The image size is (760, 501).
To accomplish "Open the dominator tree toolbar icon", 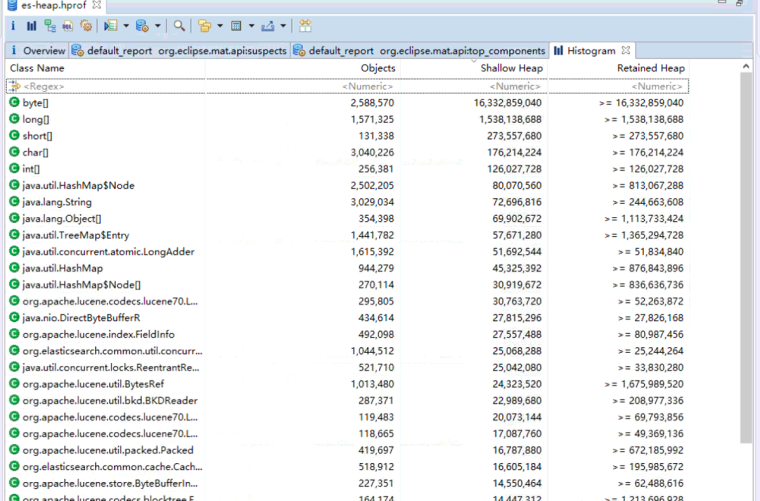I will pyautogui.click(x=49, y=26).
